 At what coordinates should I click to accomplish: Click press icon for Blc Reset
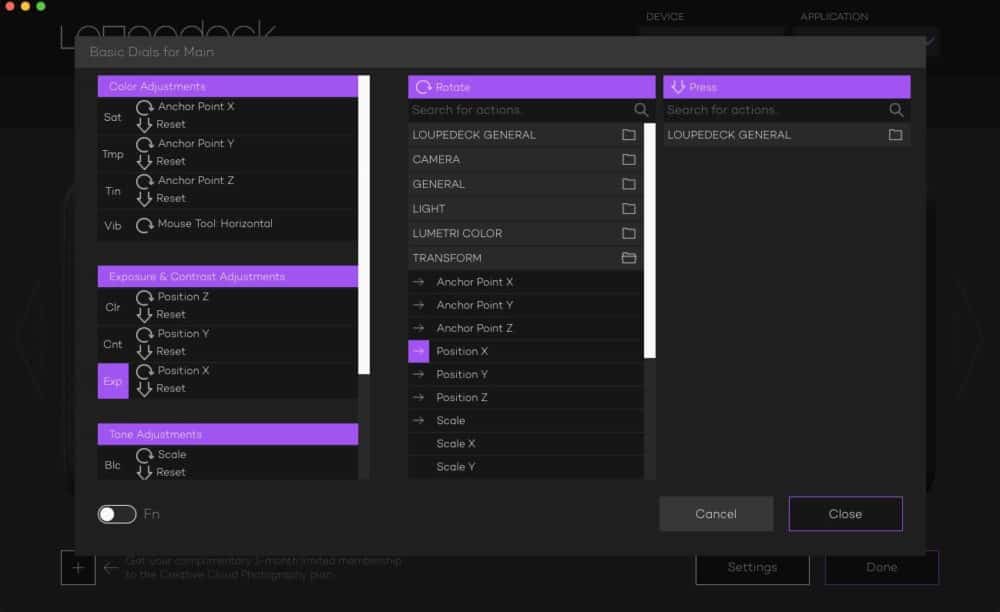click(x=145, y=472)
